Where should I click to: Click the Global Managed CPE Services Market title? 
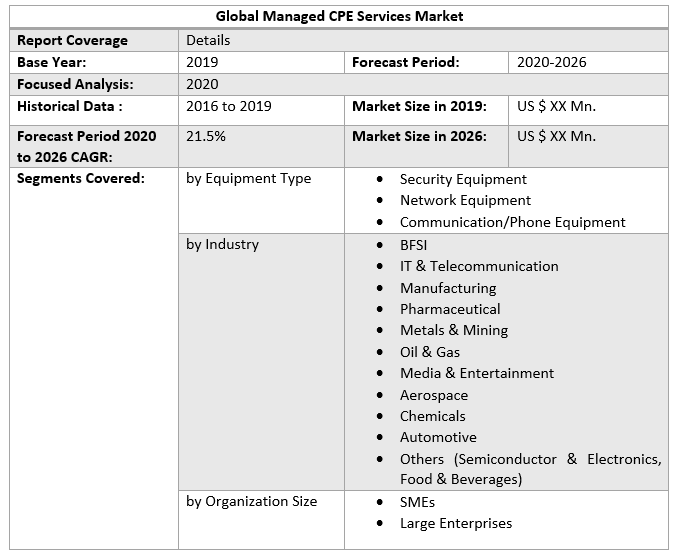(340, 17)
